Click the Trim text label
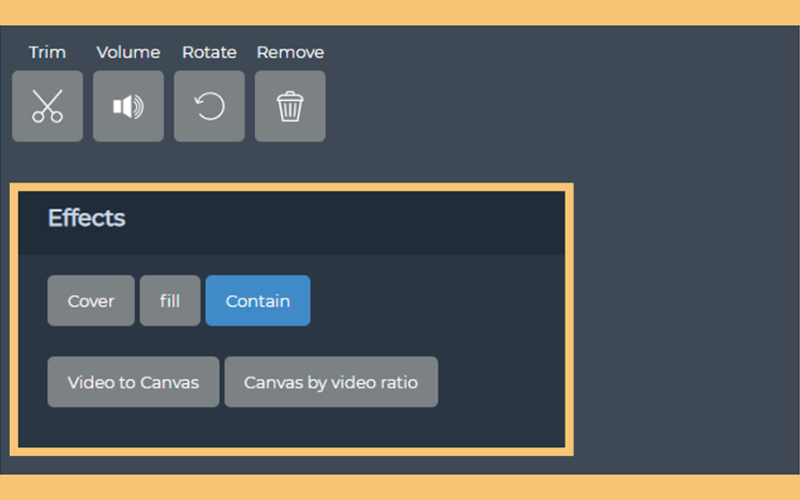 pyautogui.click(x=47, y=52)
